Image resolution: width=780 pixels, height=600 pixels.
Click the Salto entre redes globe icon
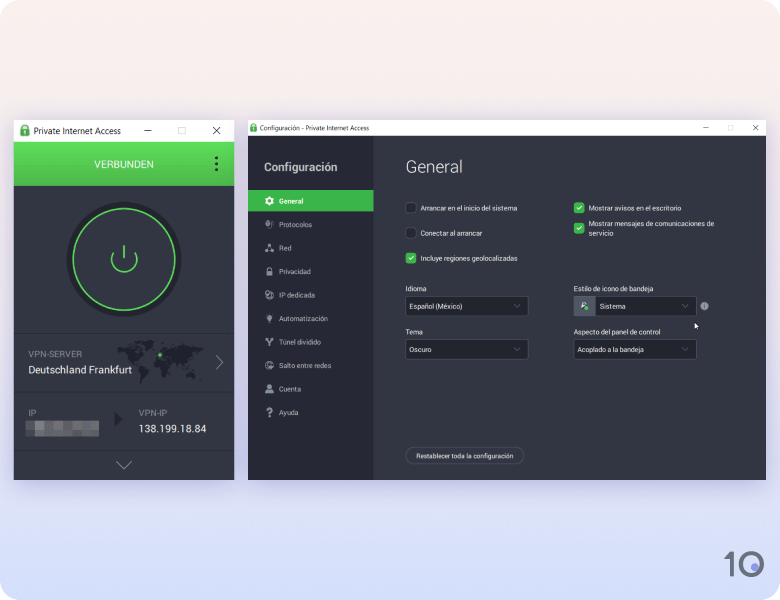269,365
